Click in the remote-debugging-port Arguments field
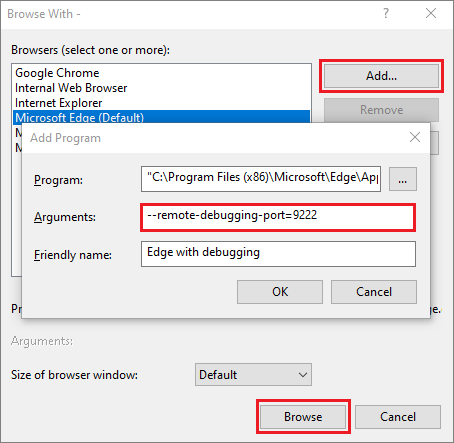 pyautogui.click(x=278, y=217)
